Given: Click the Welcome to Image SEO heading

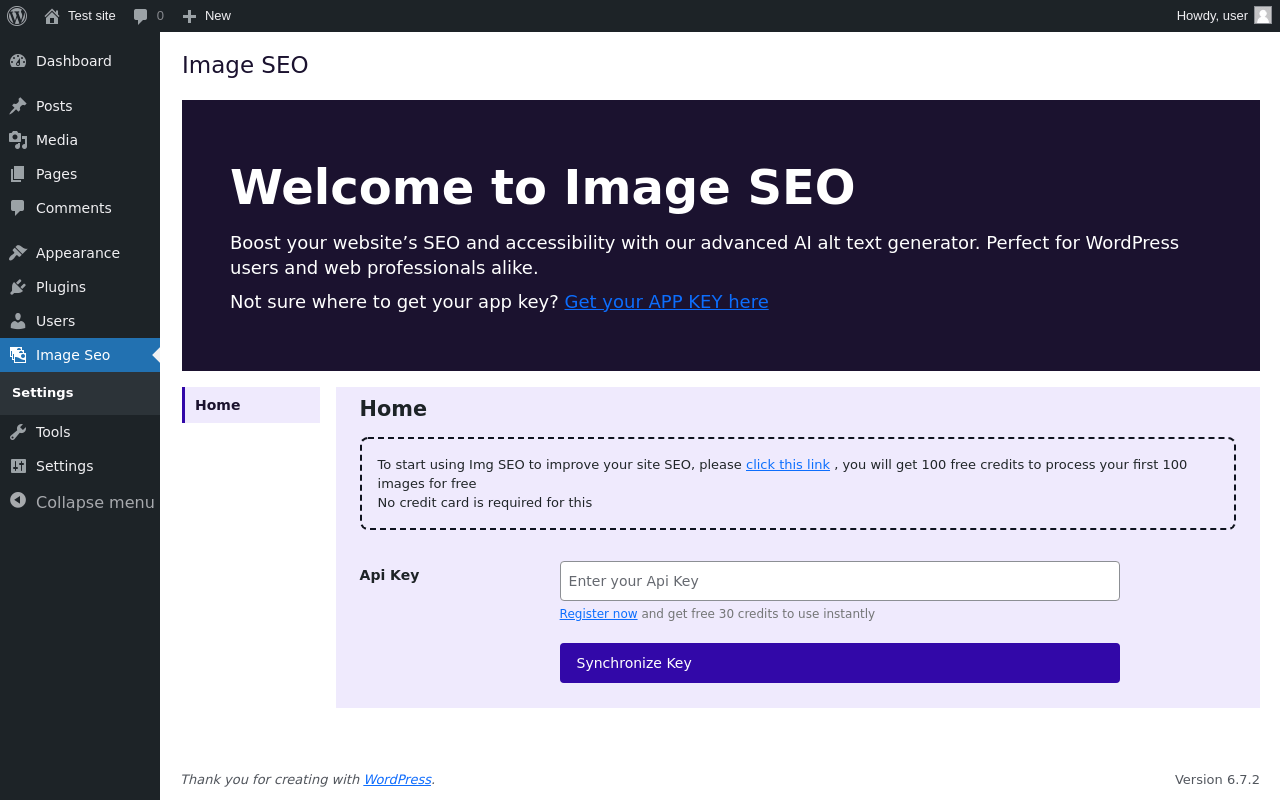Looking at the screenshot, I should [543, 187].
